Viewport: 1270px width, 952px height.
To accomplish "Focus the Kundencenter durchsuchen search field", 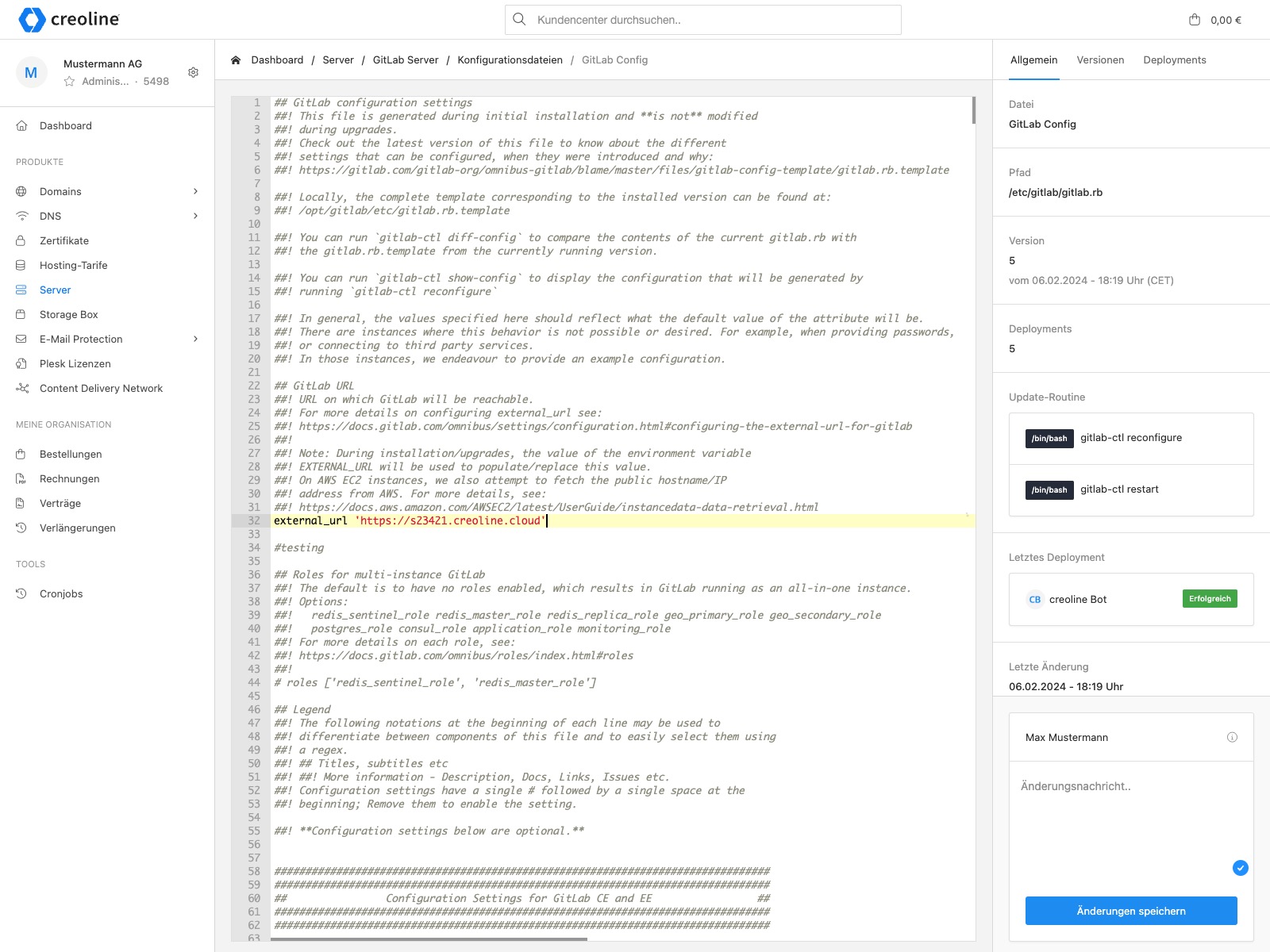I will [703, 20].
